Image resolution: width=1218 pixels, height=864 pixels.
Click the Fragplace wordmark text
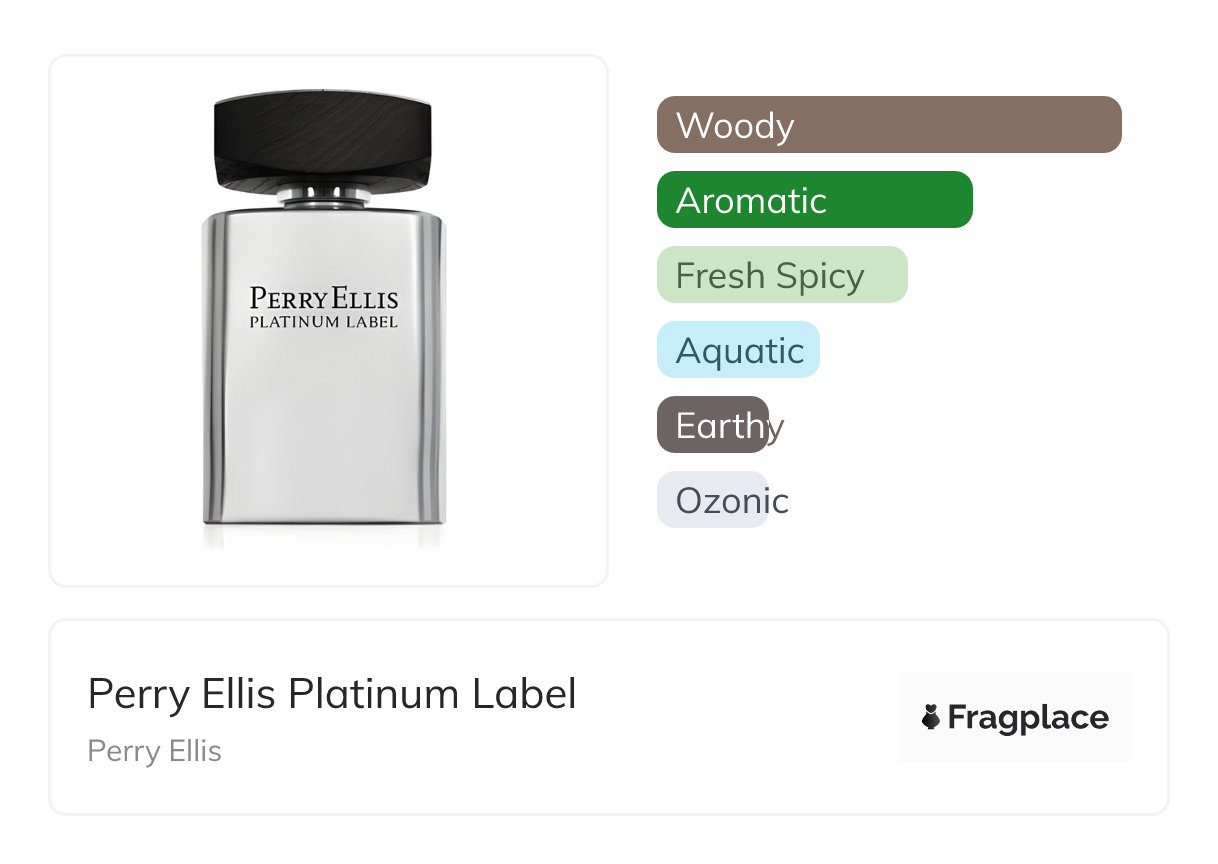tap(1028, 717)
